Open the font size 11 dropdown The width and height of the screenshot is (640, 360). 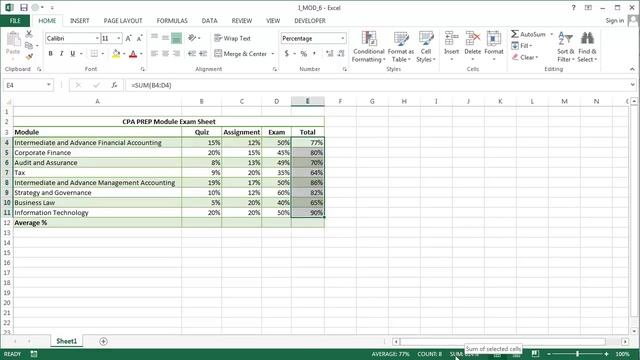[119, 38]
